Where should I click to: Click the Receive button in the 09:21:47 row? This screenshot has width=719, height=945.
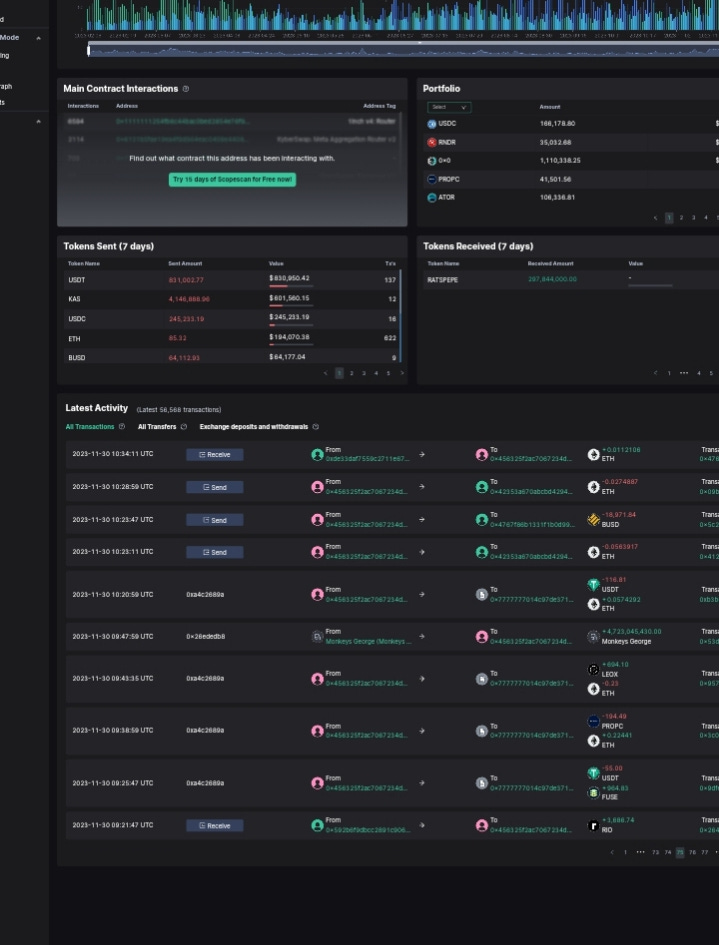tap(215, 826)
